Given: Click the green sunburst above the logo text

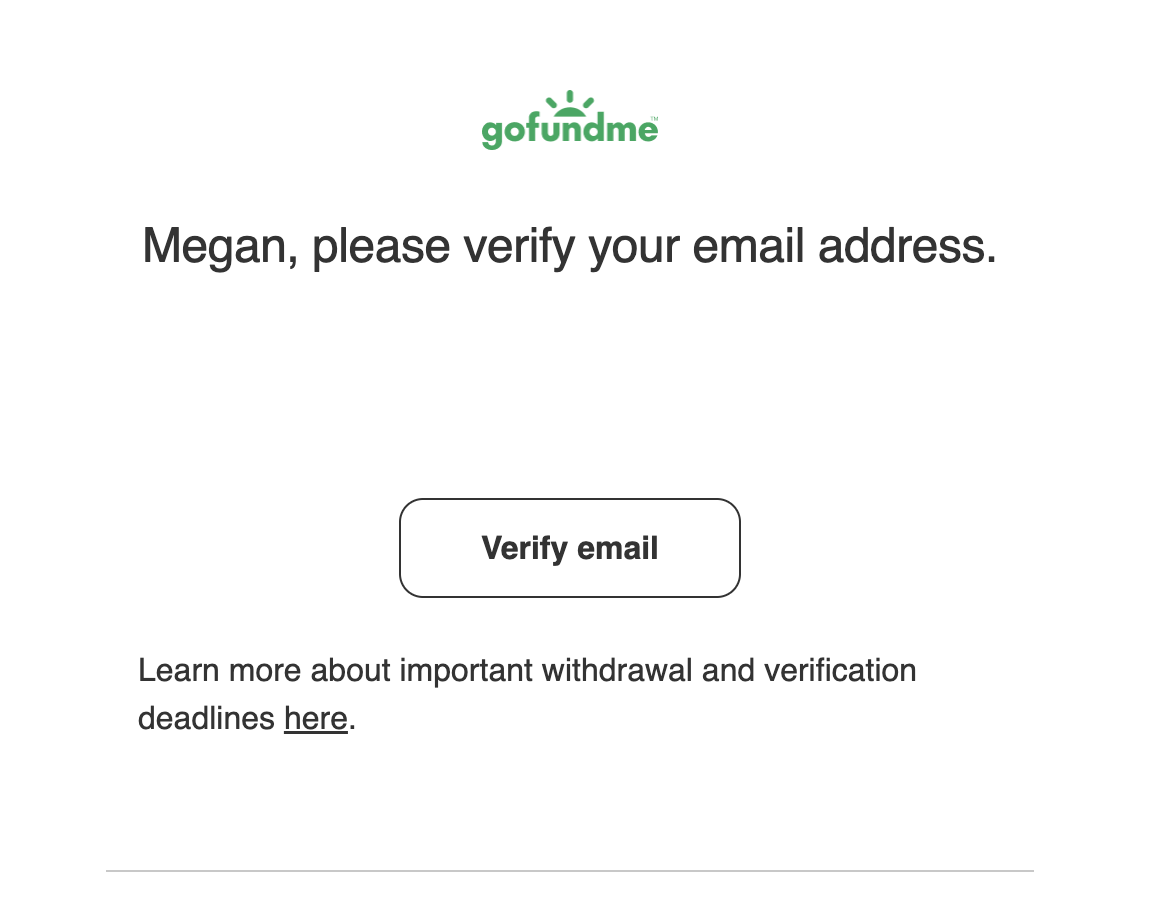Looking at the screenshot, I should pyautogui.click(x=569, y=104).
